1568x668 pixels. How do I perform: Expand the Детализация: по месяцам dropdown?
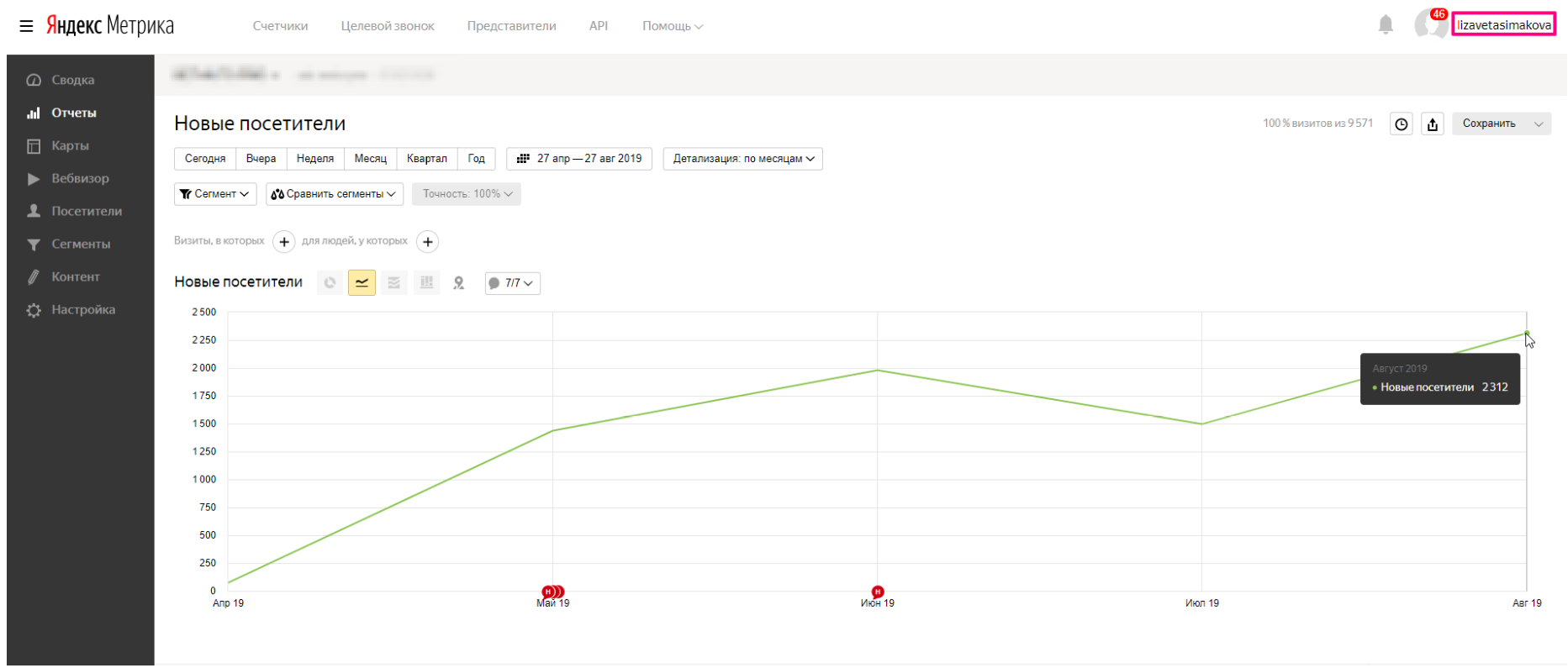tap(743, 159)
